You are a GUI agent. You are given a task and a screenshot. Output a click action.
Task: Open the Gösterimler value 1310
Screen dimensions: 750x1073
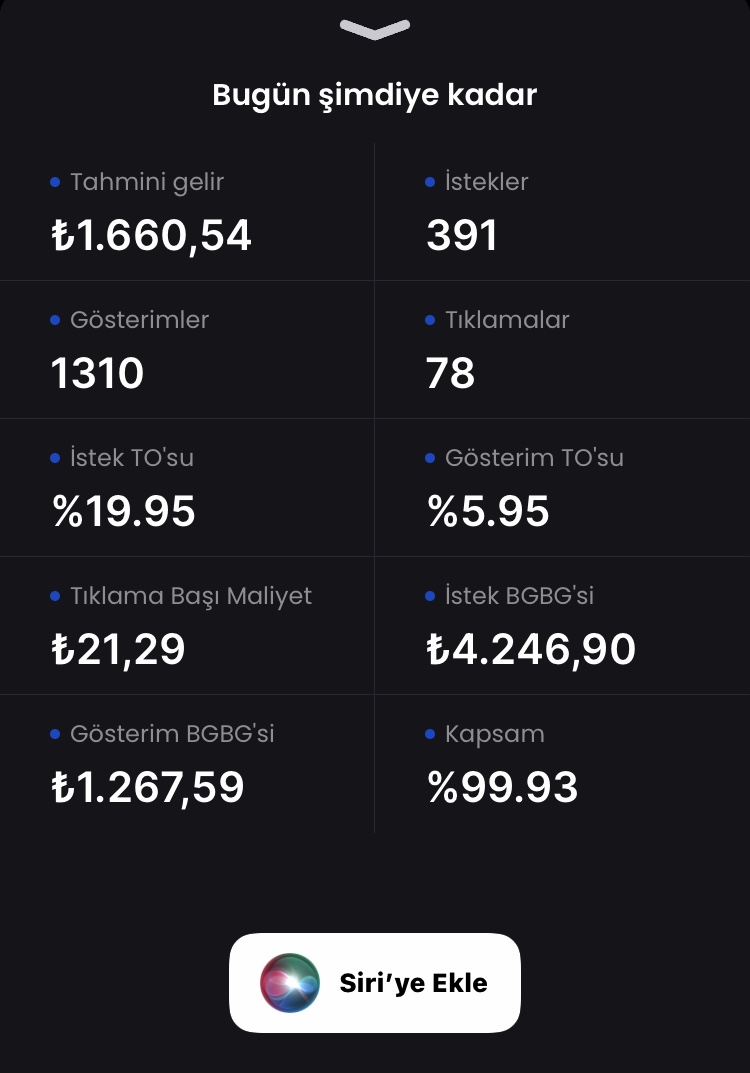[x=97, y=373]
